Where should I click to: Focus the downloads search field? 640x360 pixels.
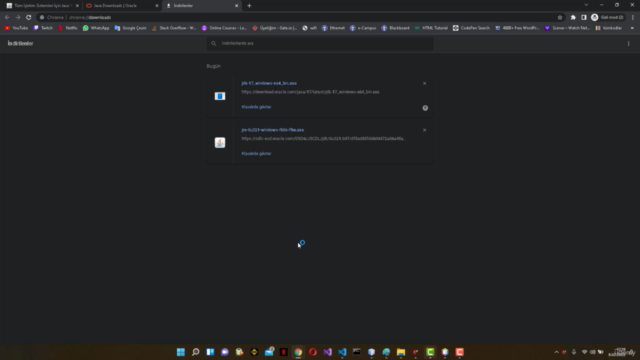(x=320, y=43)
